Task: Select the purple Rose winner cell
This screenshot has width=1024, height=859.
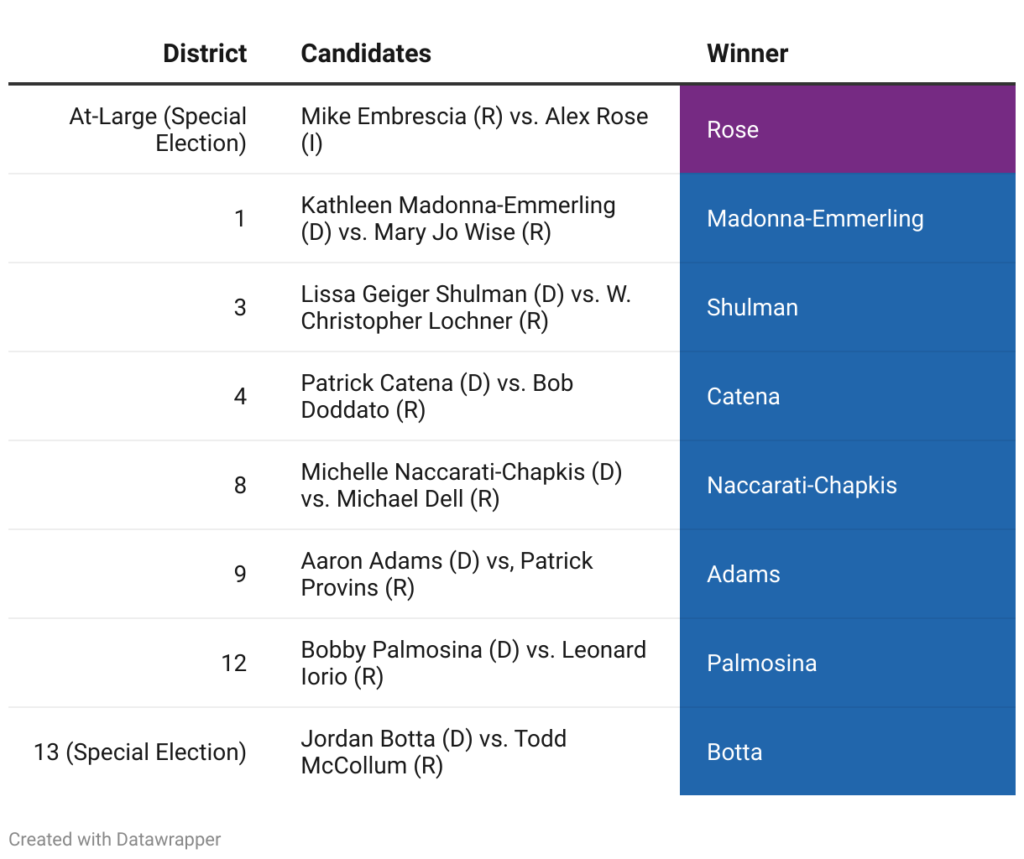Action: [x=847, y=130]
